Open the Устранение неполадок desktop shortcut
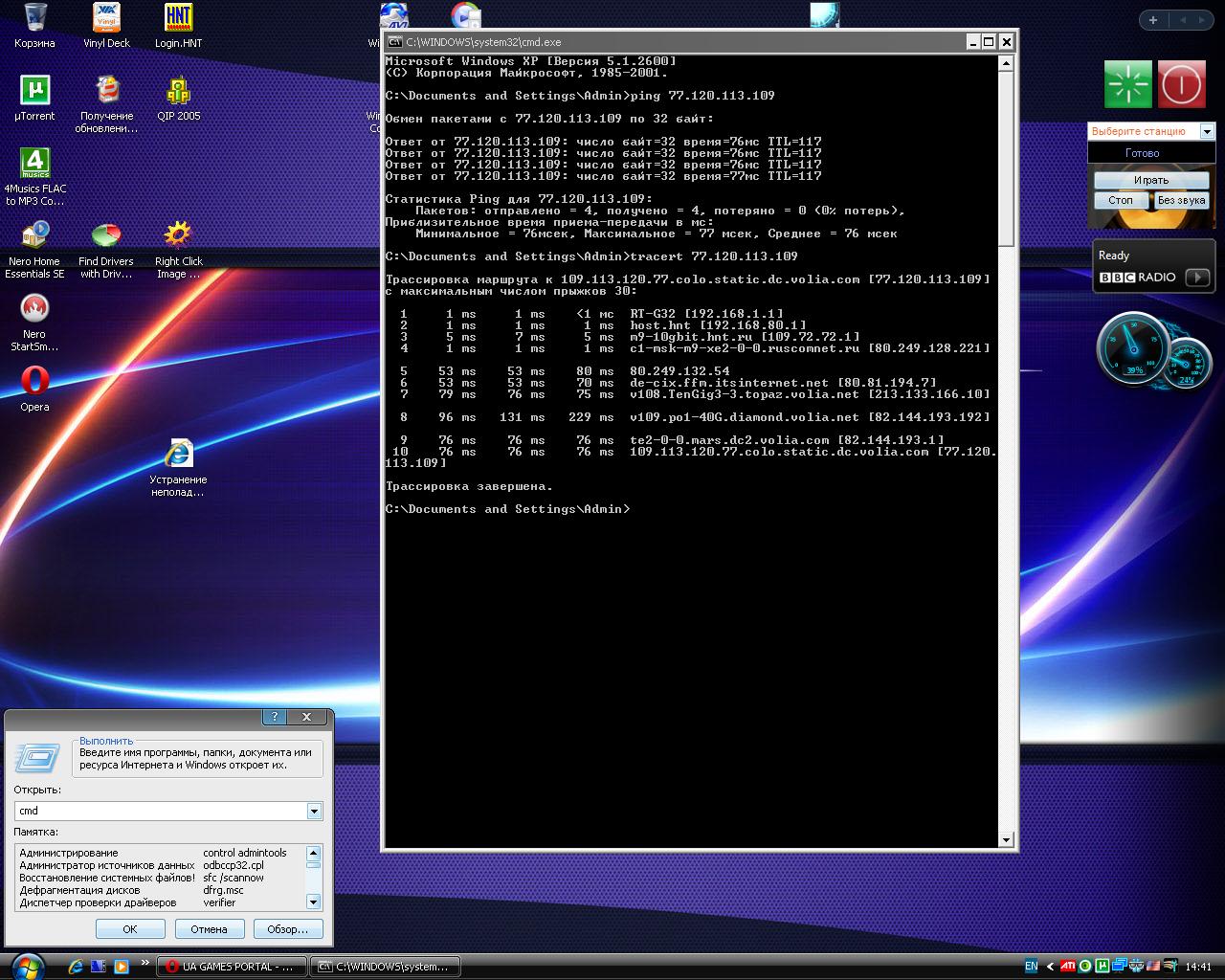Image resolution: width=1225 pixels, height=980 pixels. (x=178, y=468)
